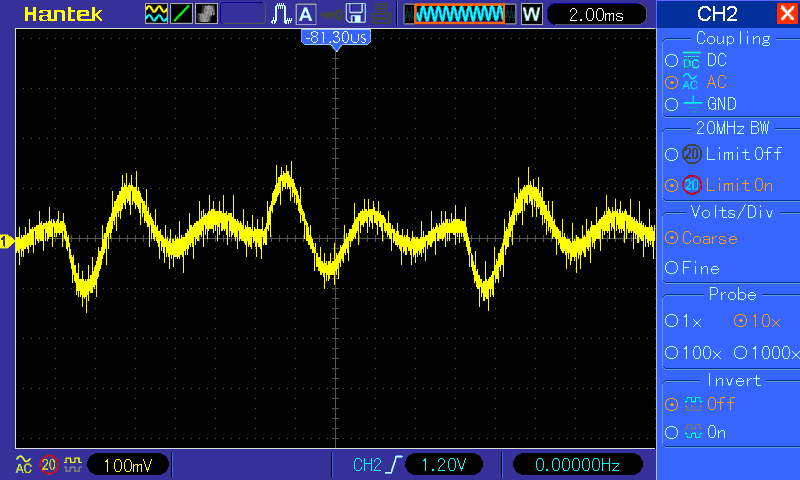Click the 1.20V trigger level readout
The width and height of the screenshot is (800, 480).
443,465
